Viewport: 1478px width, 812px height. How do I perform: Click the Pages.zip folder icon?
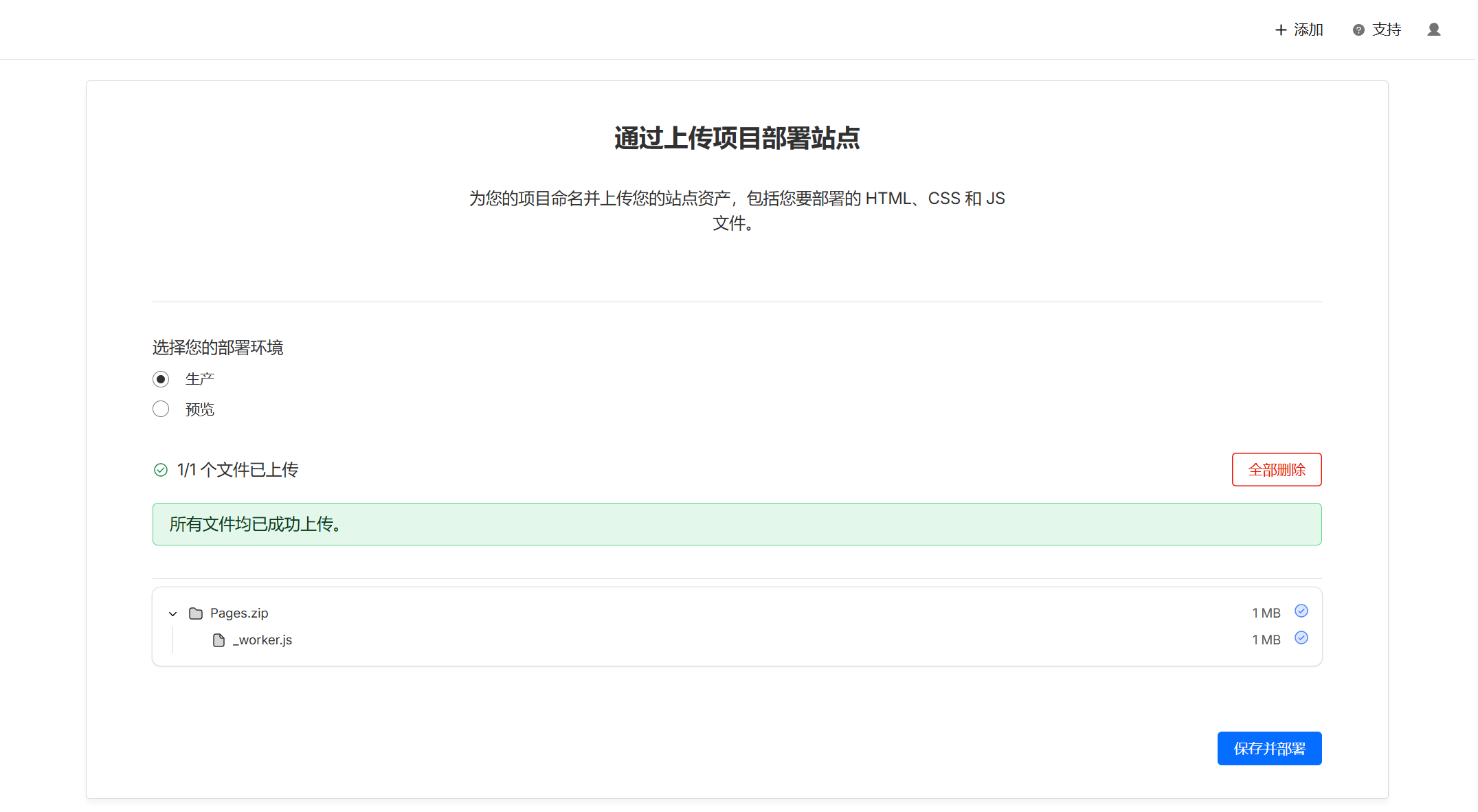click(x=196, y=613)
